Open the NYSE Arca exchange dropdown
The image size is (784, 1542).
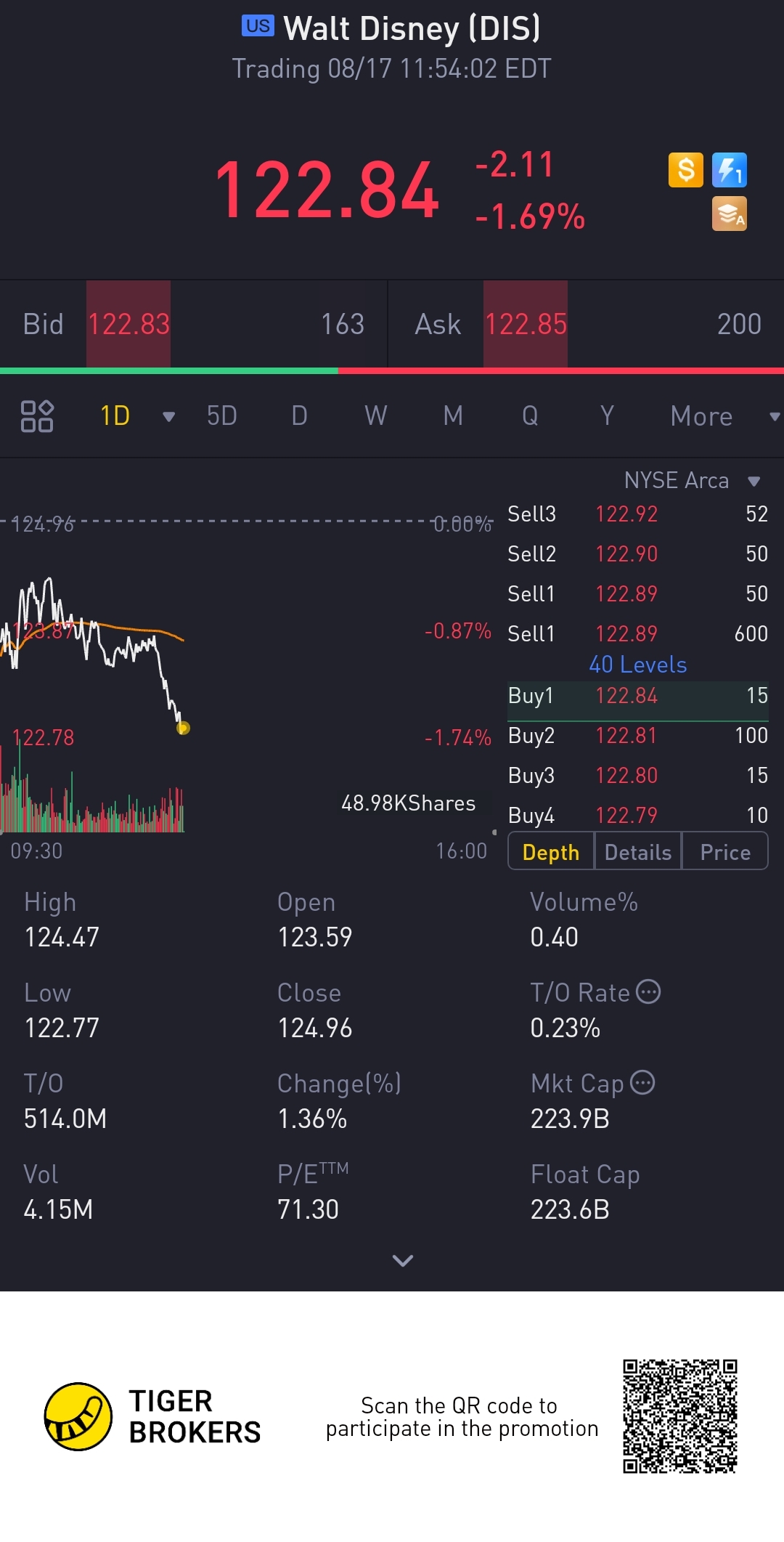[x=754, y=481]
